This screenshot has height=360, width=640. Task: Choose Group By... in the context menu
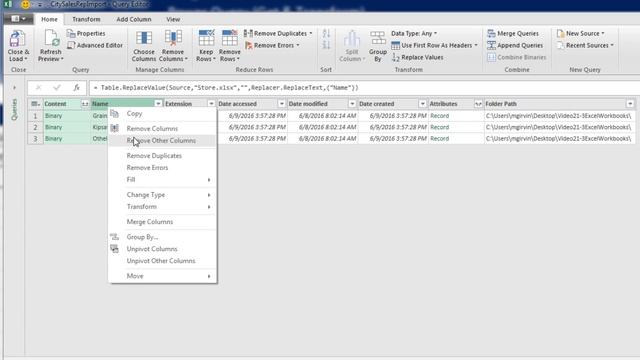162,237
